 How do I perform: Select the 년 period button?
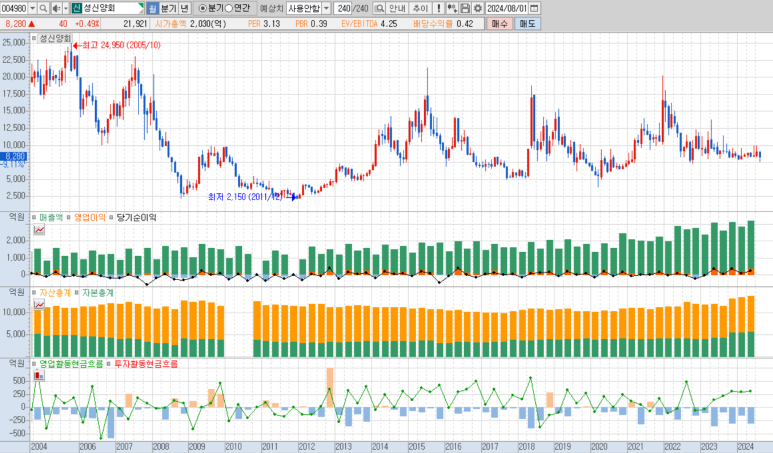point(184,8)
